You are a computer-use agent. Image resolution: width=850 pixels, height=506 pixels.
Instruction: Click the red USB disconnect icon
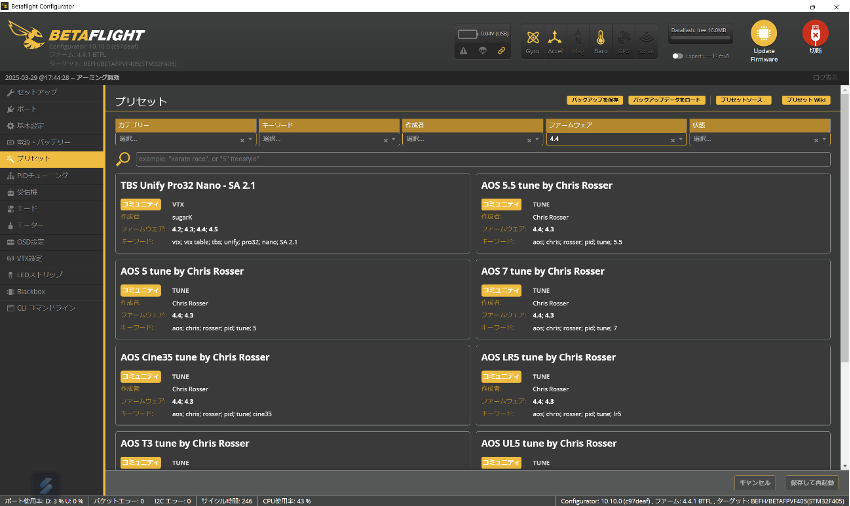click(815, 33)
